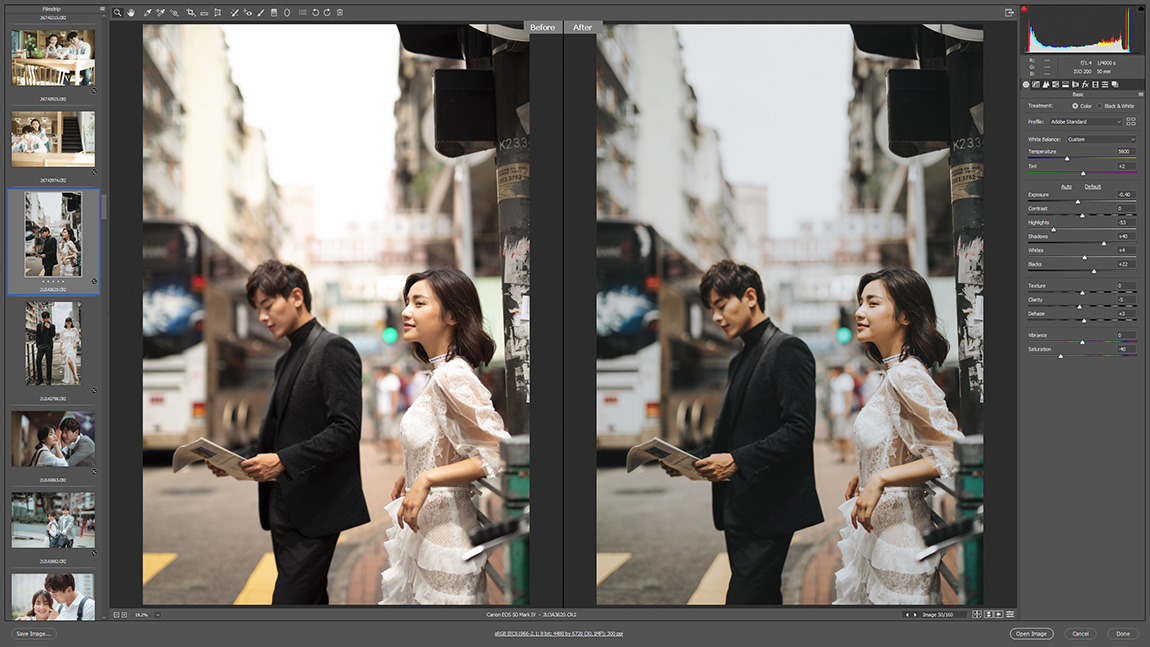Click the trash icon to delete image
The image size is (1150, 647).
pos(340,13)
